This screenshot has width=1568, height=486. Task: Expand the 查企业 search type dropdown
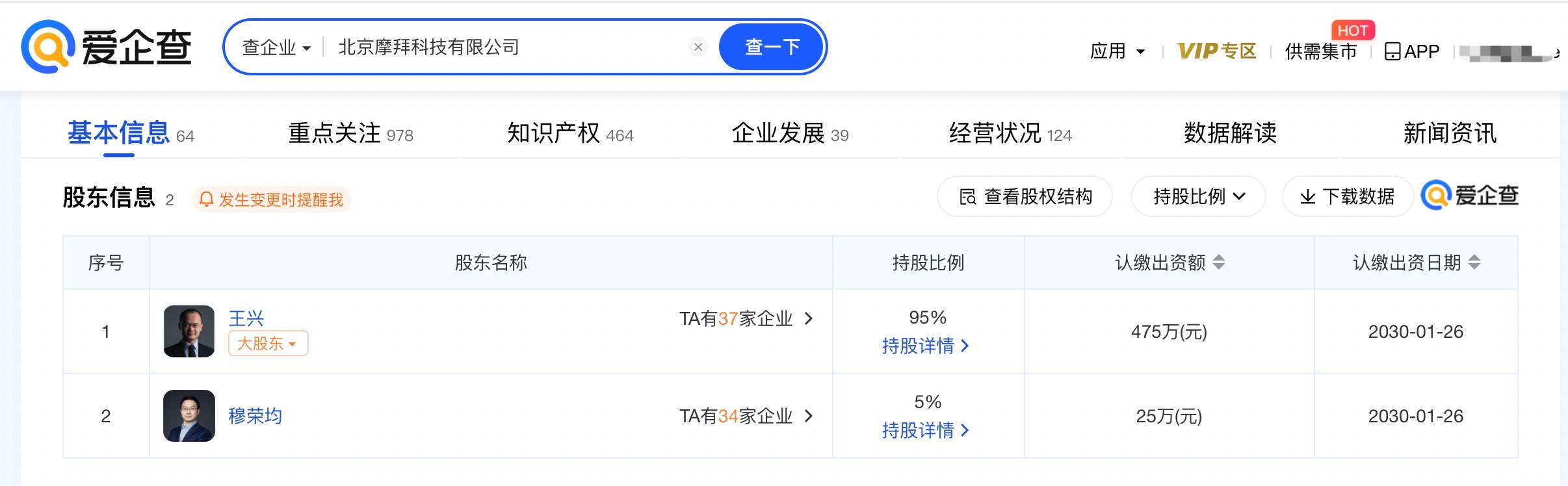[276, 47]
